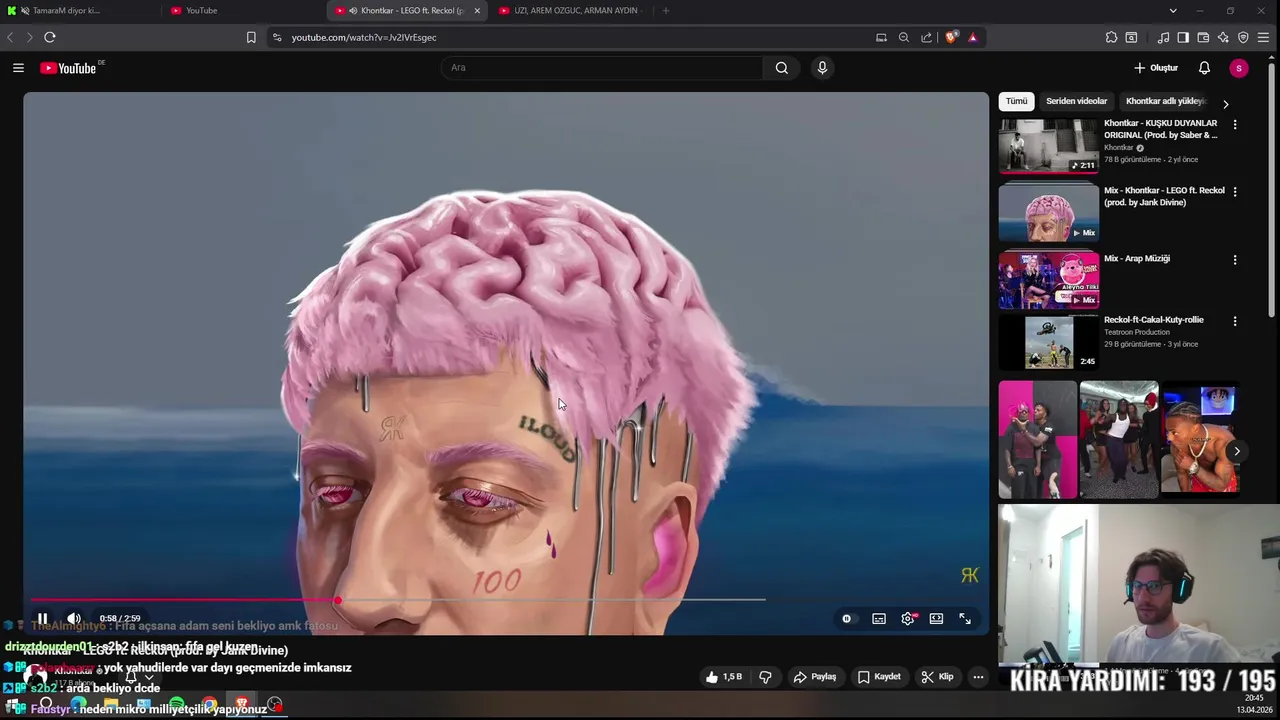The height and width of the screenshot is (720, 1280).
Task: Bookmark this page
Action: click(x=251, y=37)
